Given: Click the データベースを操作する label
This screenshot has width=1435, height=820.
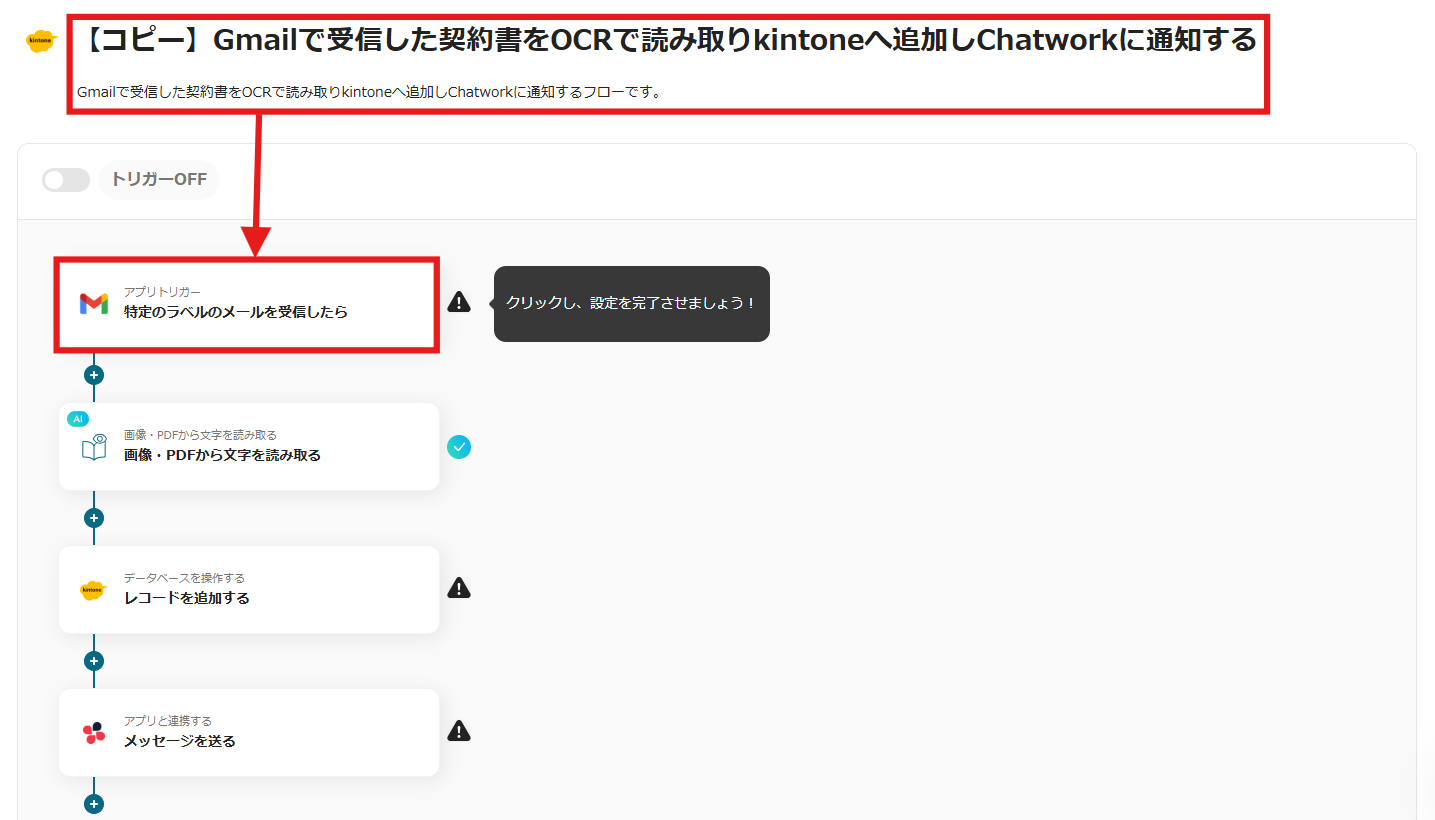Looking at the screenshot, I should click(184, 578).
